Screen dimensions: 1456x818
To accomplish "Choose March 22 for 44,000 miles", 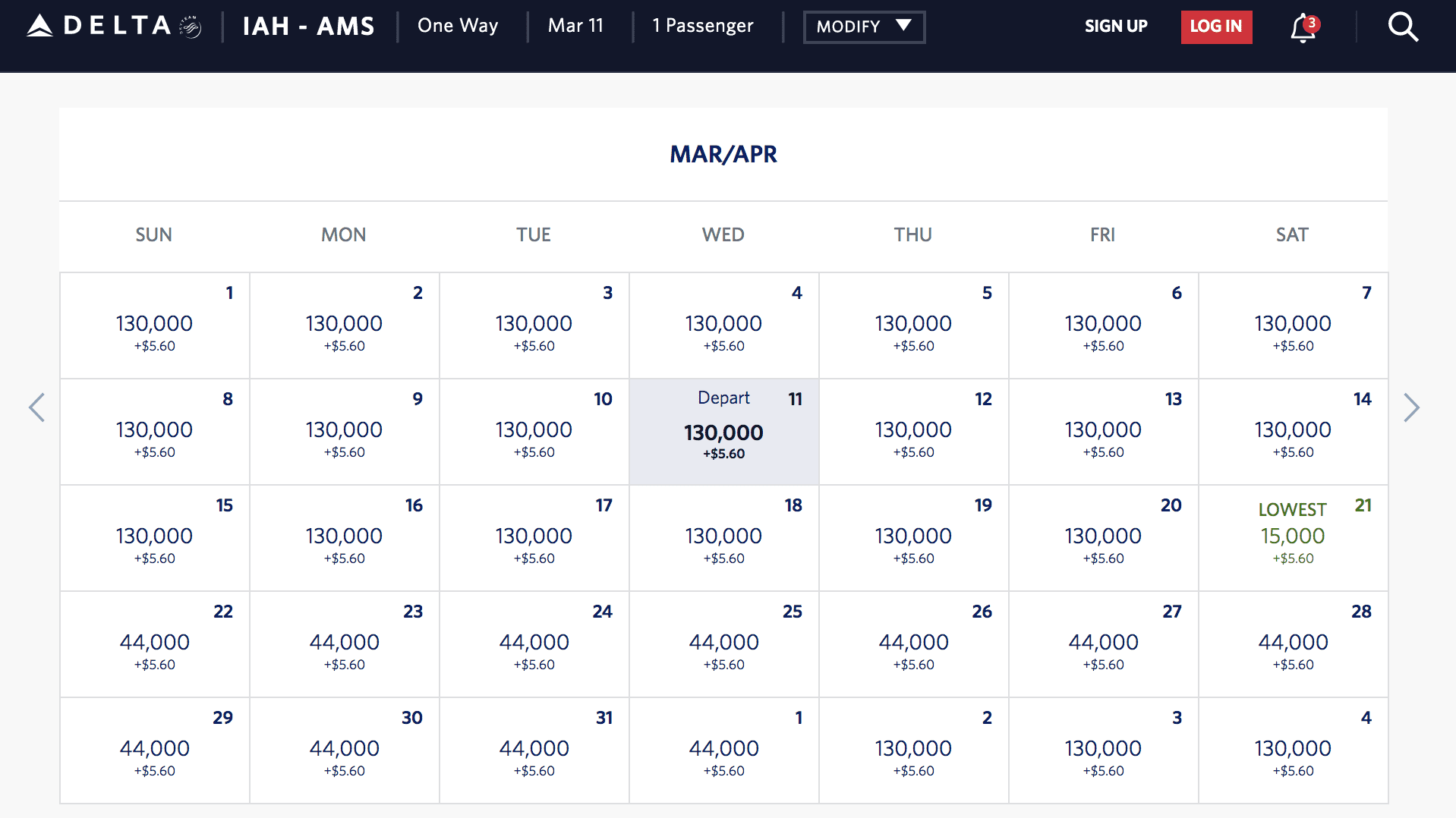I will coord(154,643).
